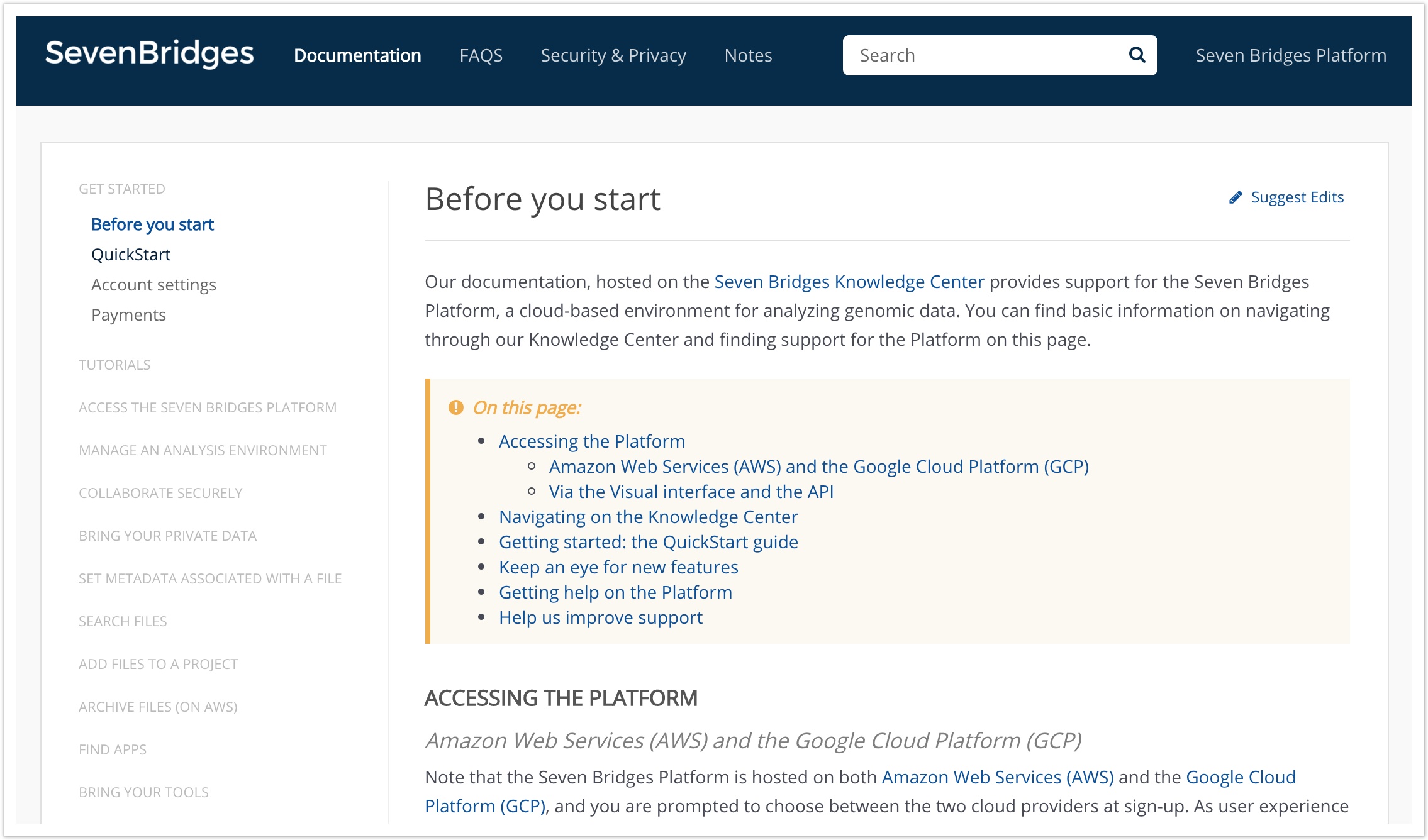Viewport: 1428px width, 840px height.
Task: Click the Suggest Edits pencil icon
Action: (1236, 197)
